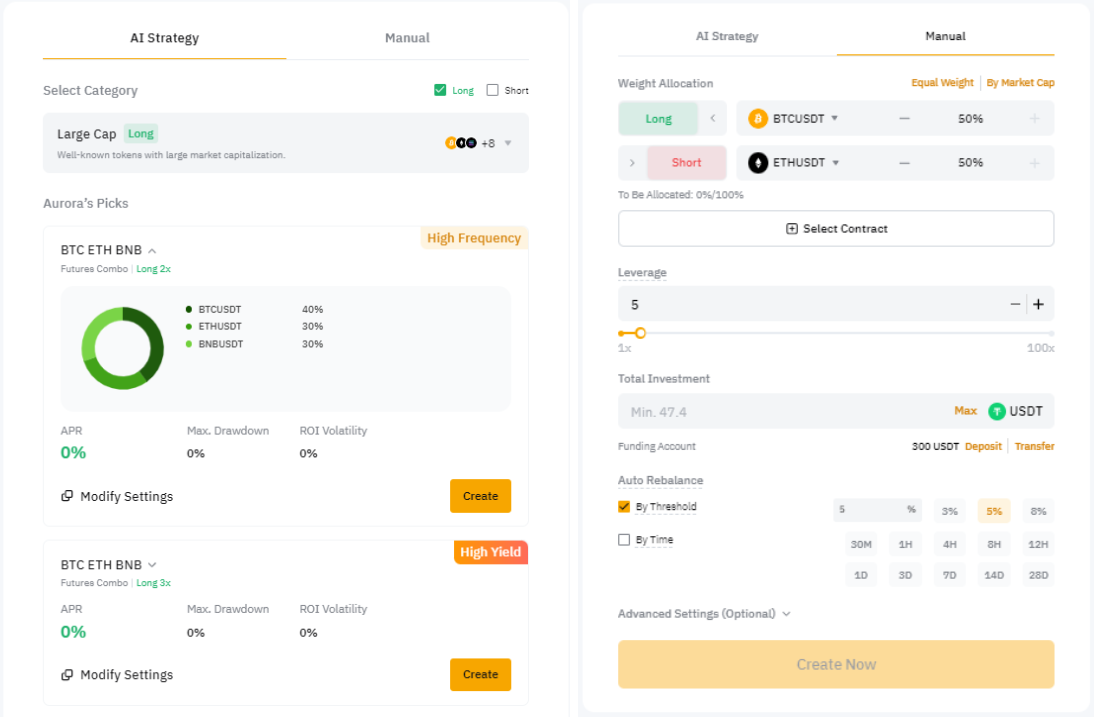The height and width of the screenshot is (719, 1096).
Task: Click the leverage minus stepper icon
Action: (1015, 305)
